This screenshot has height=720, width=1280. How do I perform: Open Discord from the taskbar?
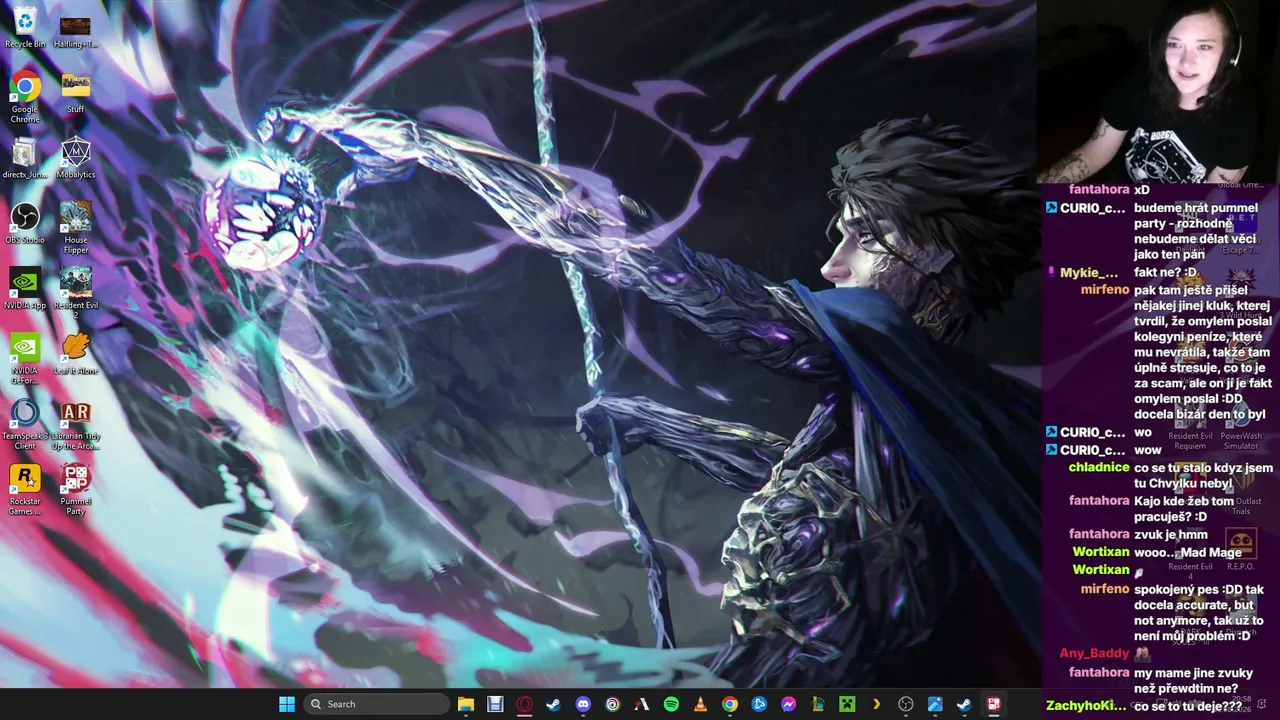point(583,704)
